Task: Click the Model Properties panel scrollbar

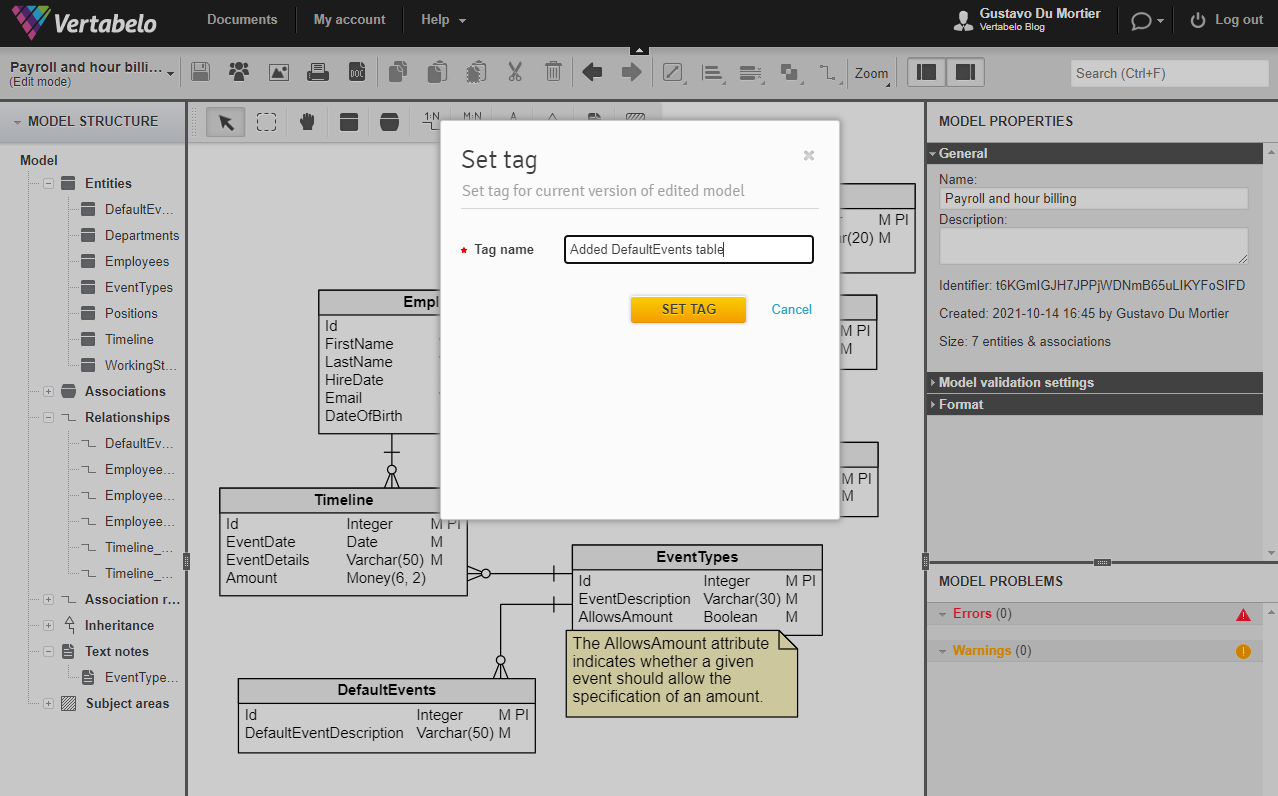Action: pyautogui.click(x=1270, y=350)
